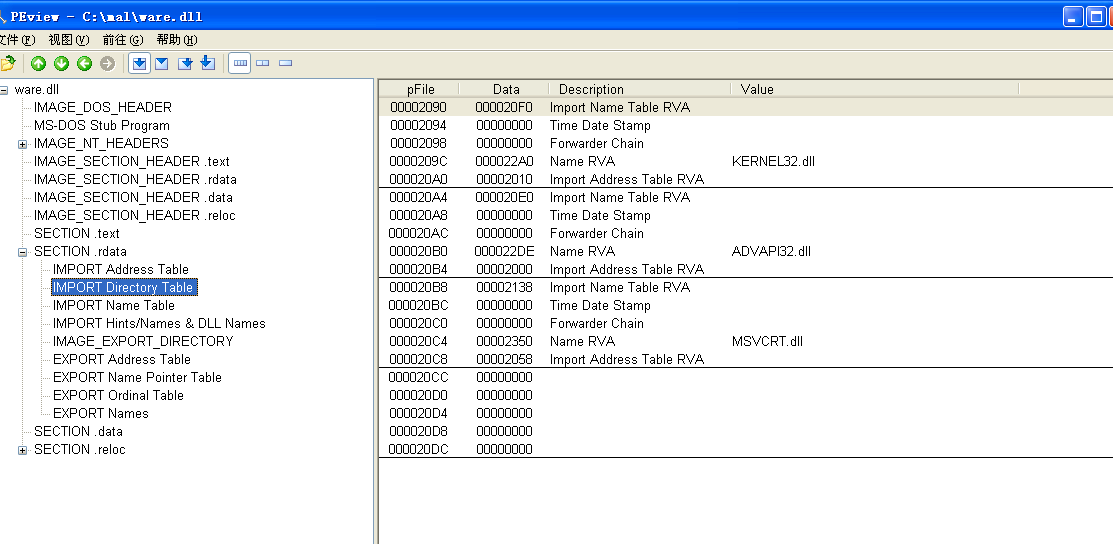This screenshot has height=544, width=1113.
Task: Select row with pFile 00002090
Action: (745, 107)
